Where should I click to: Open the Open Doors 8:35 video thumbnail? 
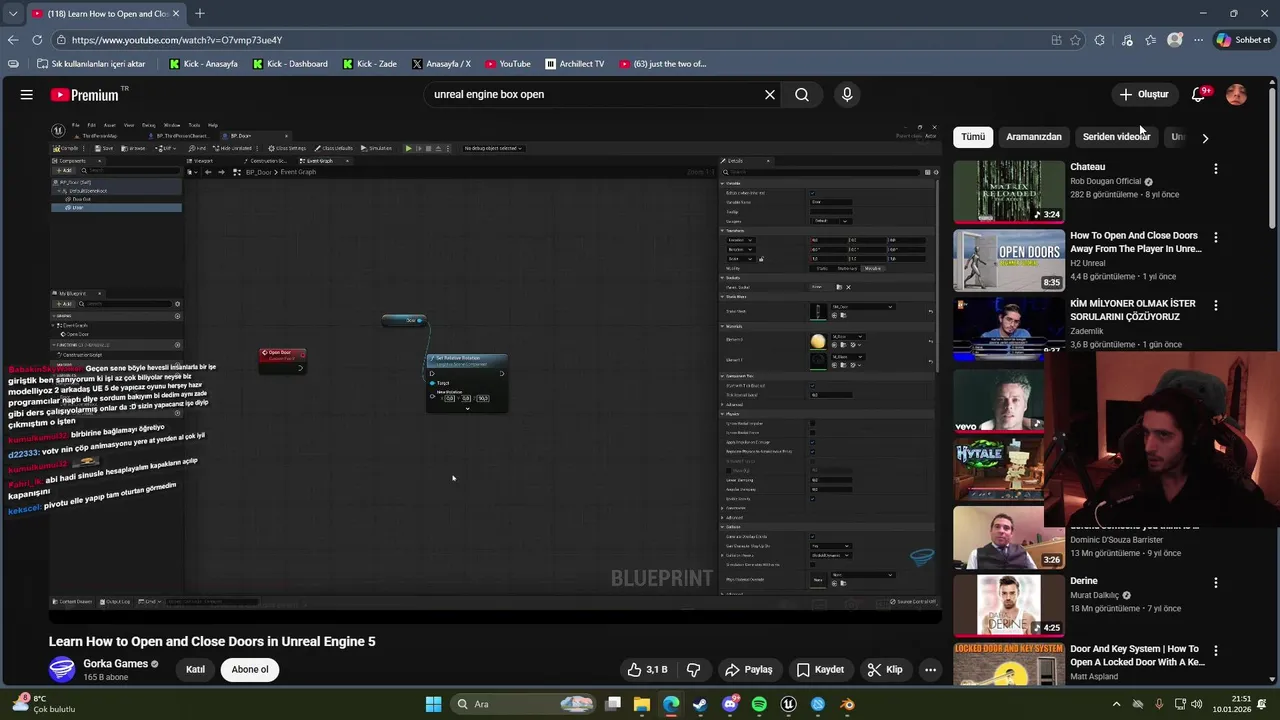tap(1009, 260)
